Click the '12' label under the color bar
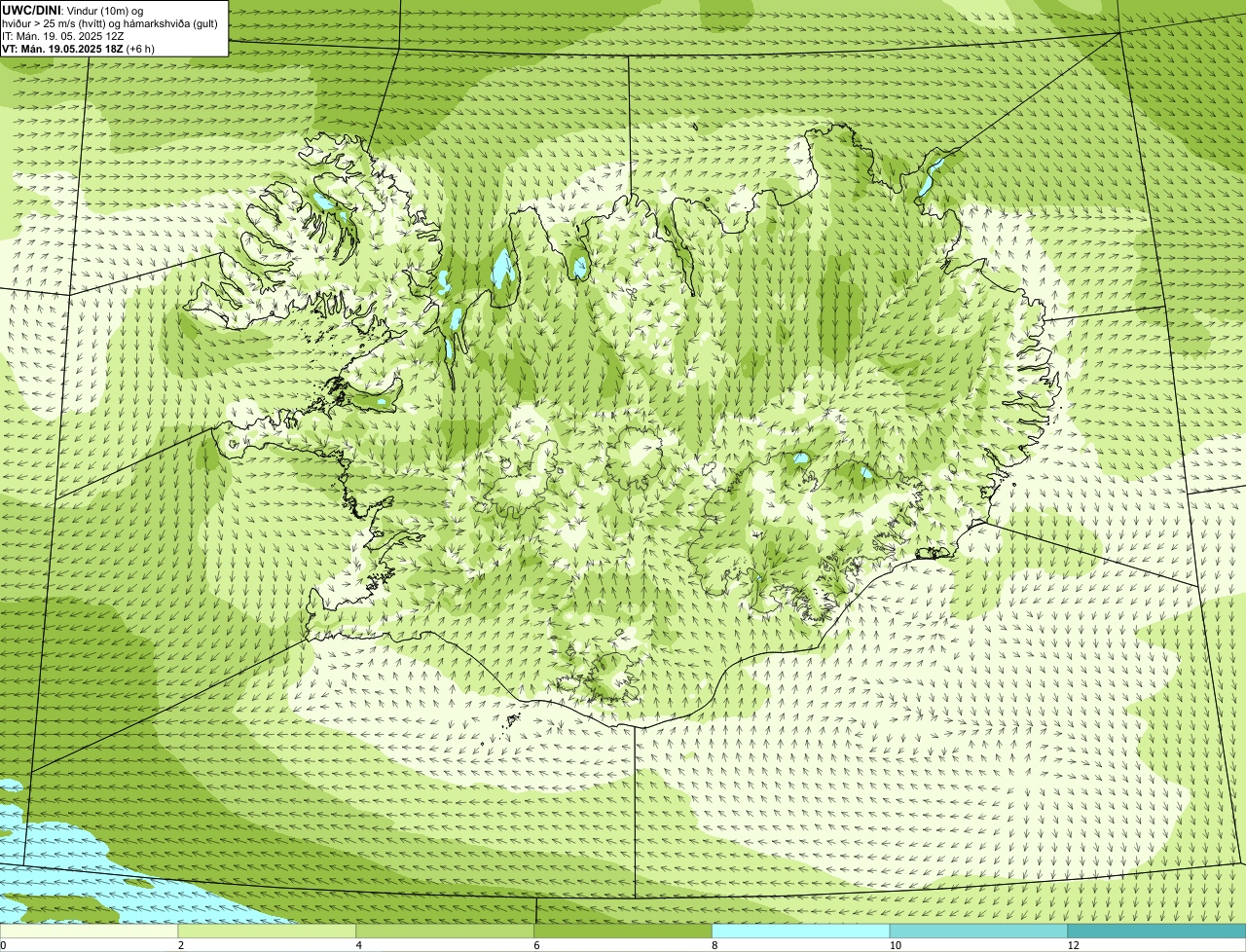Image resolution: width=1246 pixels, height=952 pixels. click(1072, 945)
